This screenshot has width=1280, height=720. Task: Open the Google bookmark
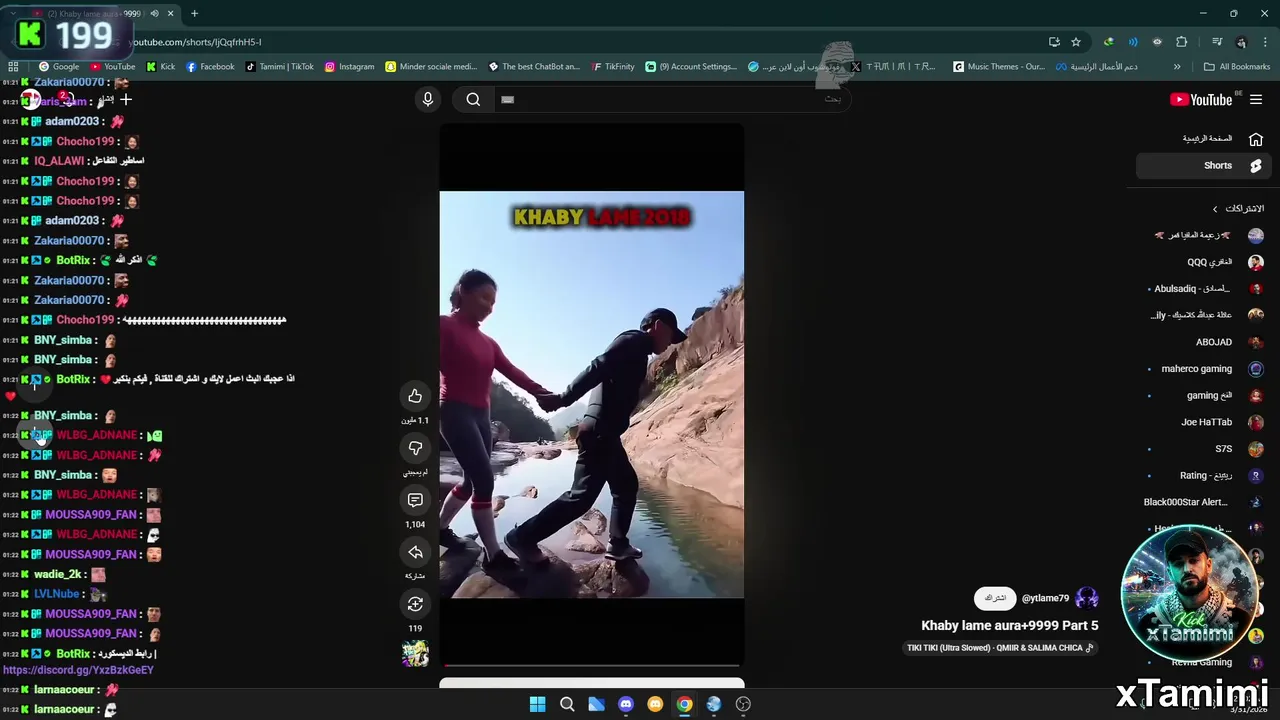59,67
